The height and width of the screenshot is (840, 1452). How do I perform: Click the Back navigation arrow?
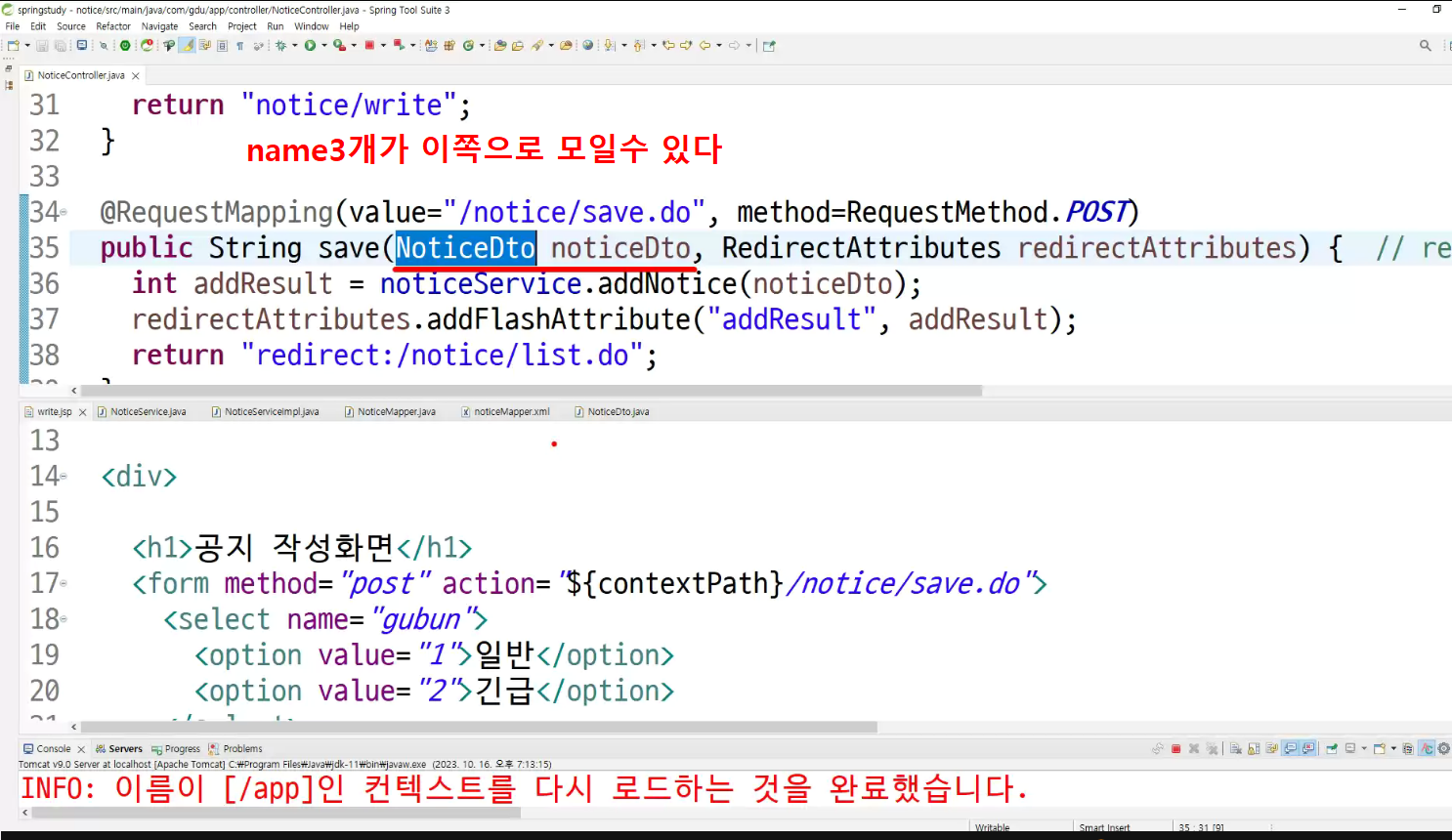point(705,45)
